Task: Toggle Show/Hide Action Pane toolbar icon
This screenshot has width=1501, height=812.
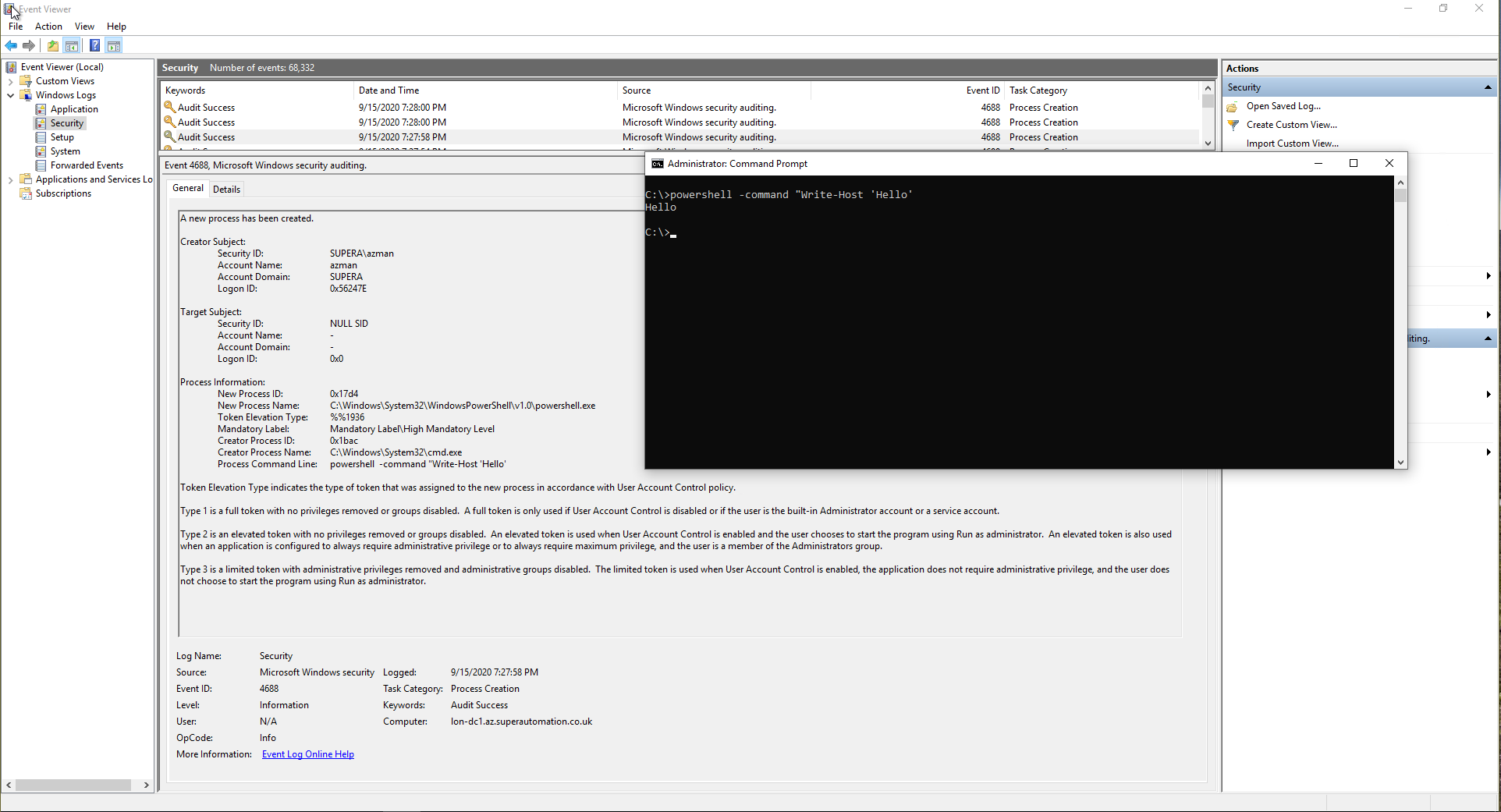Action: point(114,45)
